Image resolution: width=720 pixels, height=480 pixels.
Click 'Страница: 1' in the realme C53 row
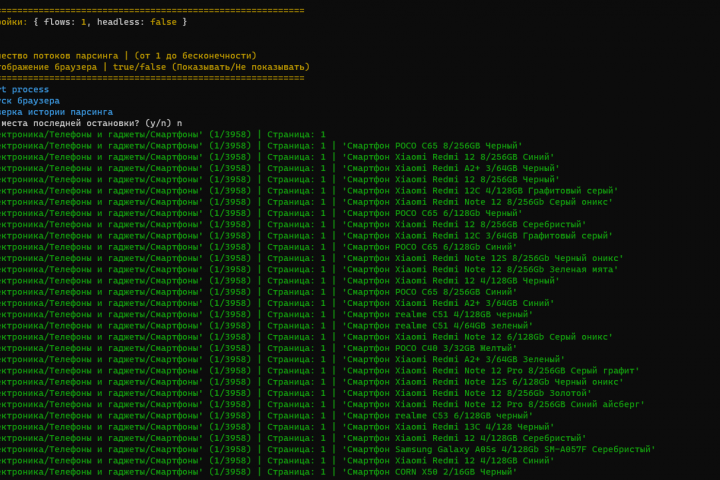pos(297,416)
